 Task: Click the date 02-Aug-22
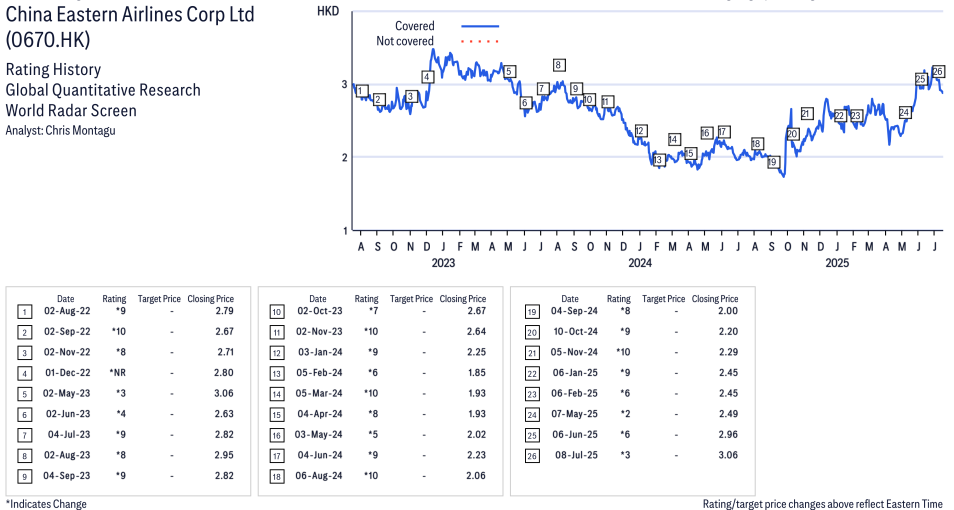tap(67, 311)
